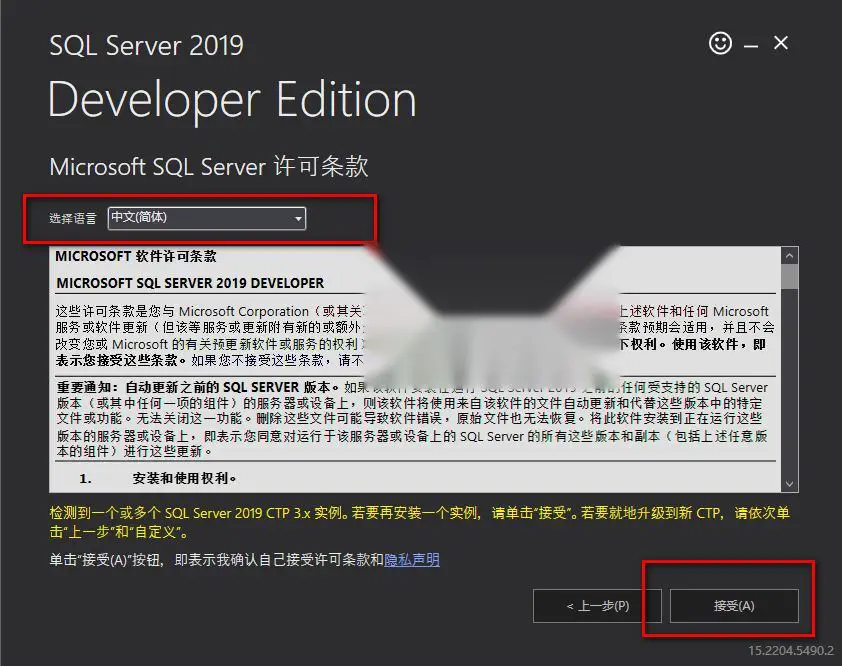The height and width of the screenshot is (666, 842).
Task: Click the section title 安装和使用权利
Action: click(184, 478)
